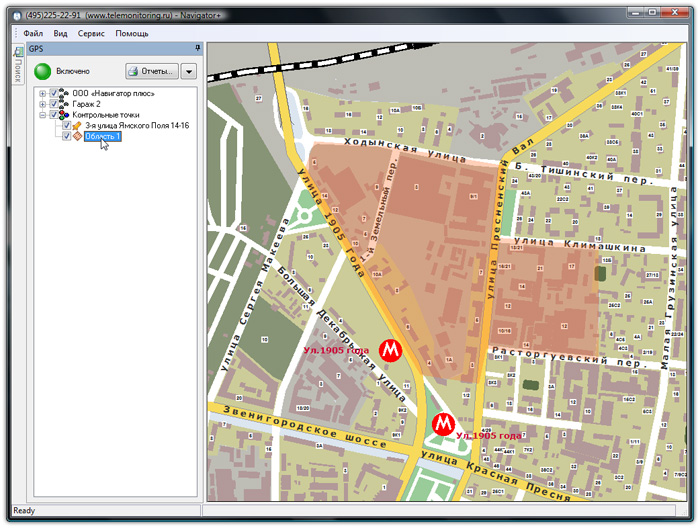Select Контрольные точки tree label

[x=106, y=115]
